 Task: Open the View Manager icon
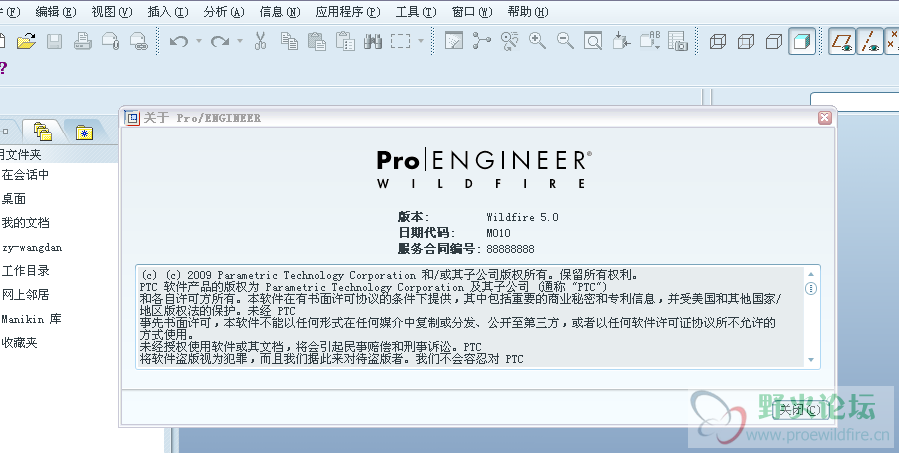(x=678, y=41)
